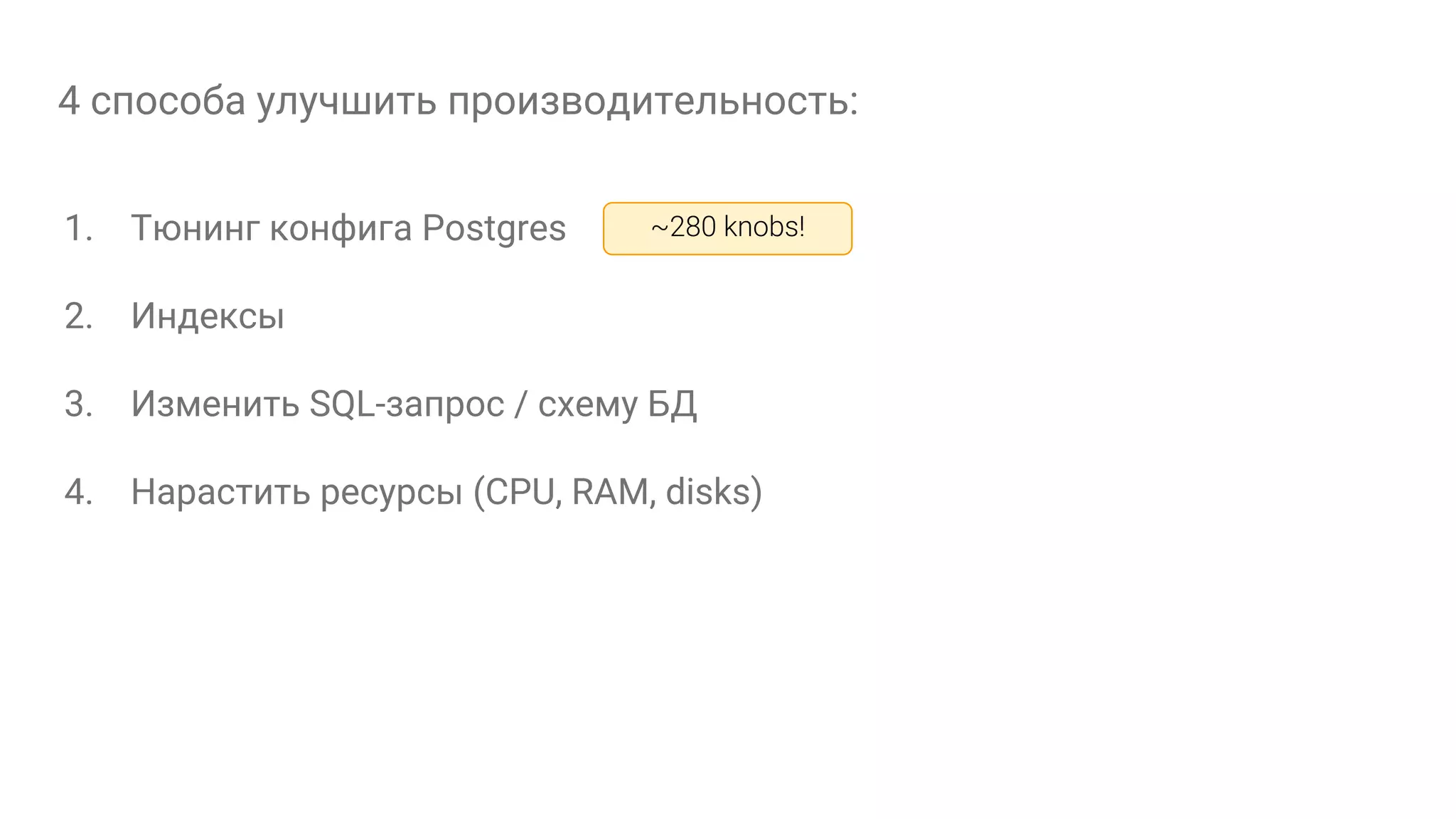
Task: Click list item 'Индексы'
Action: pos(208,316)
